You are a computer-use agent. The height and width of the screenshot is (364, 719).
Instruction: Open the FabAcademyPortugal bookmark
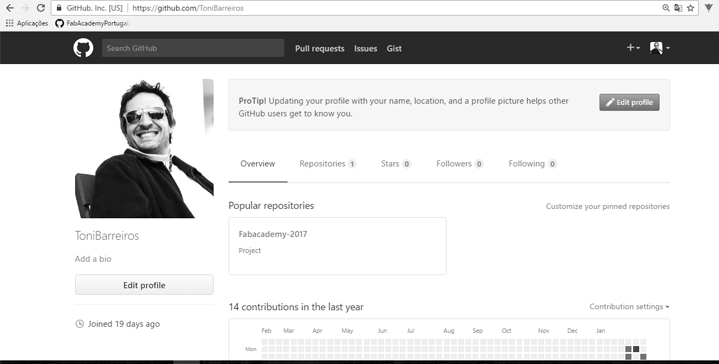pyautogui.click(x=93, y=23)
